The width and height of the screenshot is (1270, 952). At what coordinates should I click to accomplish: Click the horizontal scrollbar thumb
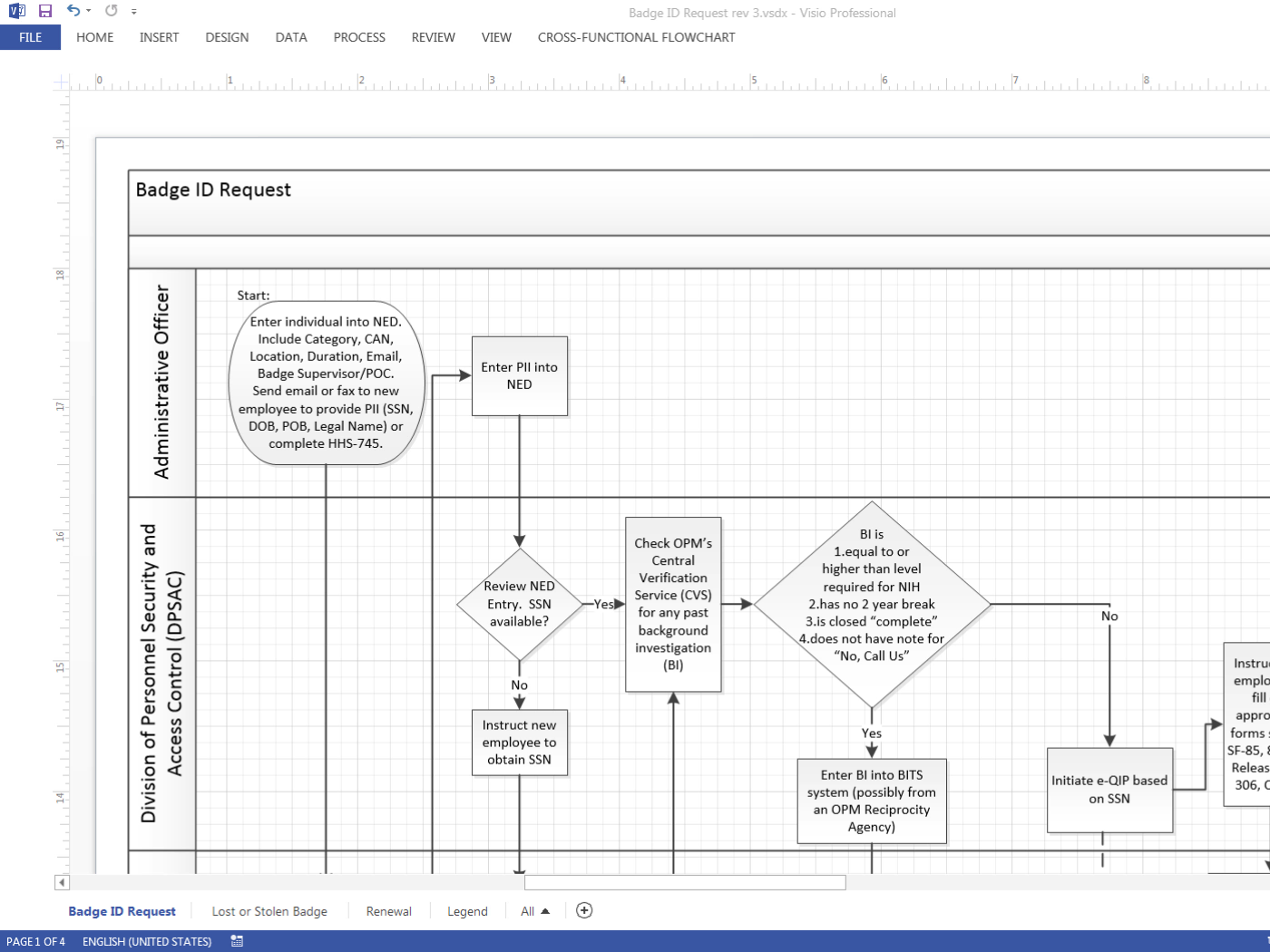685,882
